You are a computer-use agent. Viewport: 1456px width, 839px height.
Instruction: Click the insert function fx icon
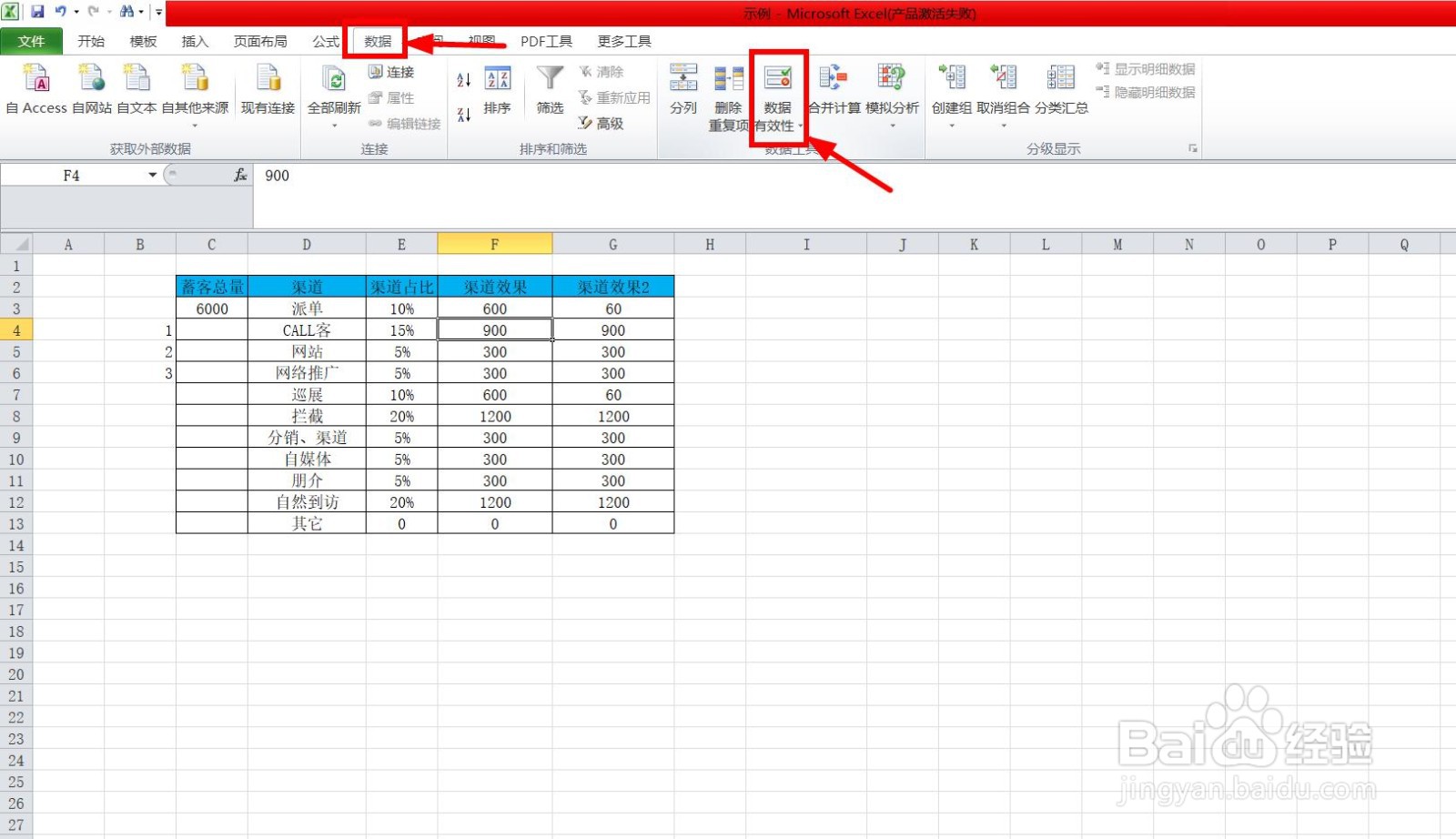point(240,175)
